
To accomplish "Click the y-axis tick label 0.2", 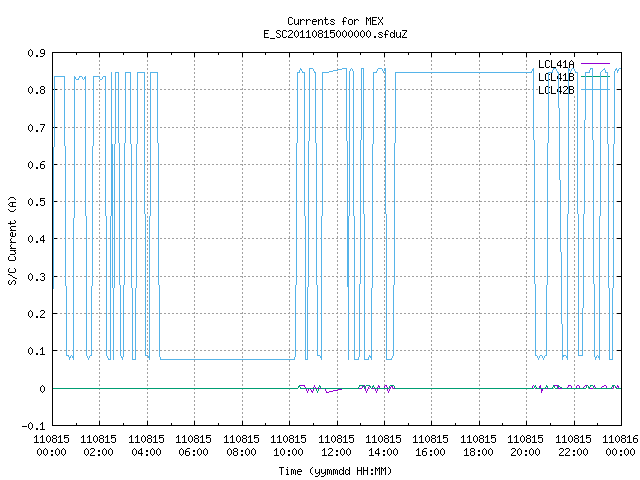I will point(36,314).
